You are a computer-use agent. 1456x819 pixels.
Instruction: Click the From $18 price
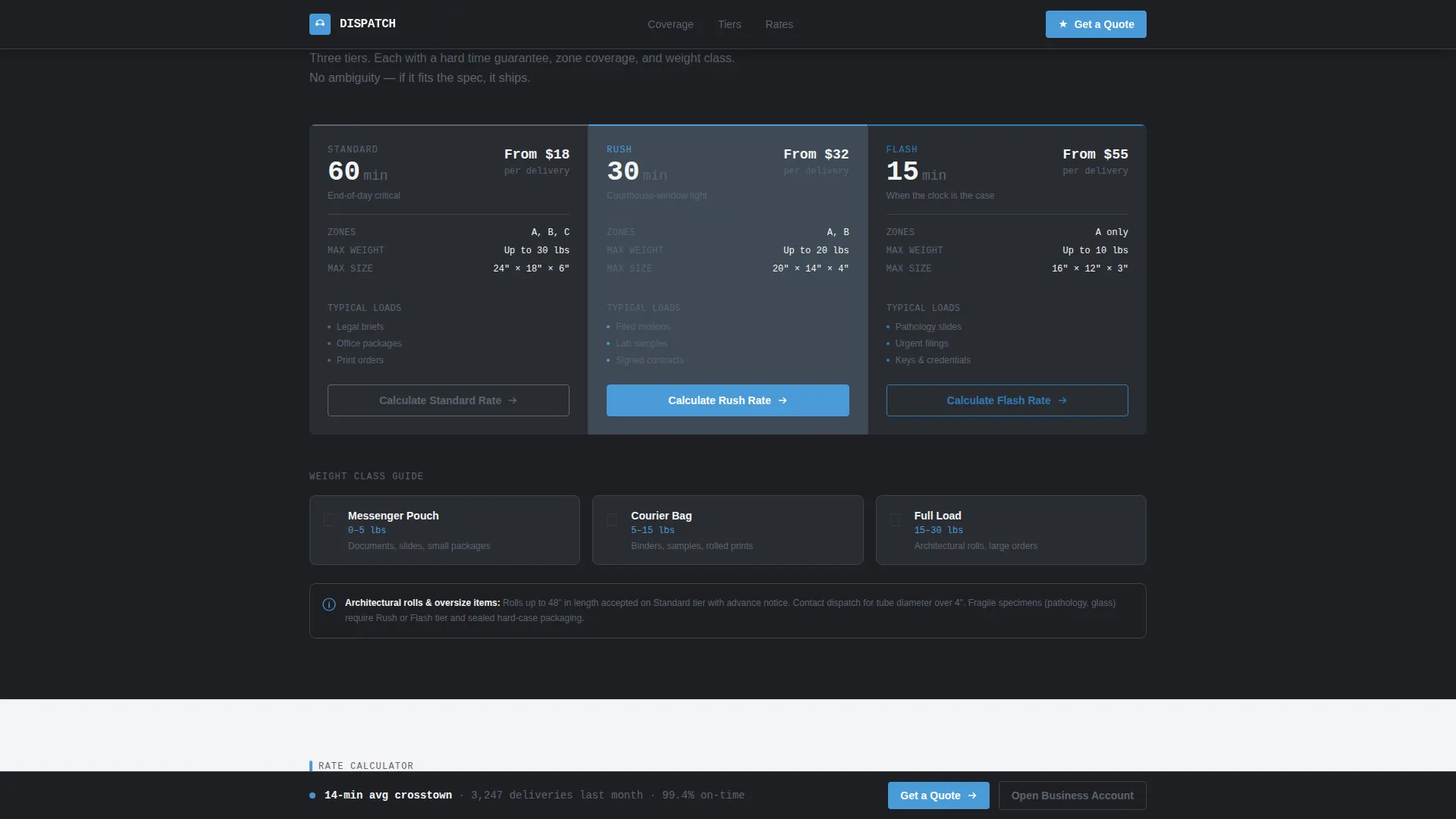tap(537, 154)
